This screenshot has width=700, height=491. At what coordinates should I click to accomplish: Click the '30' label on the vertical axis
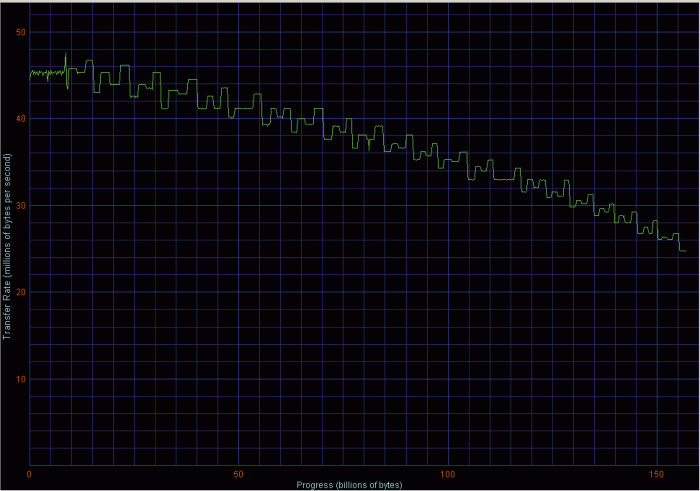[x=20, y=205]
